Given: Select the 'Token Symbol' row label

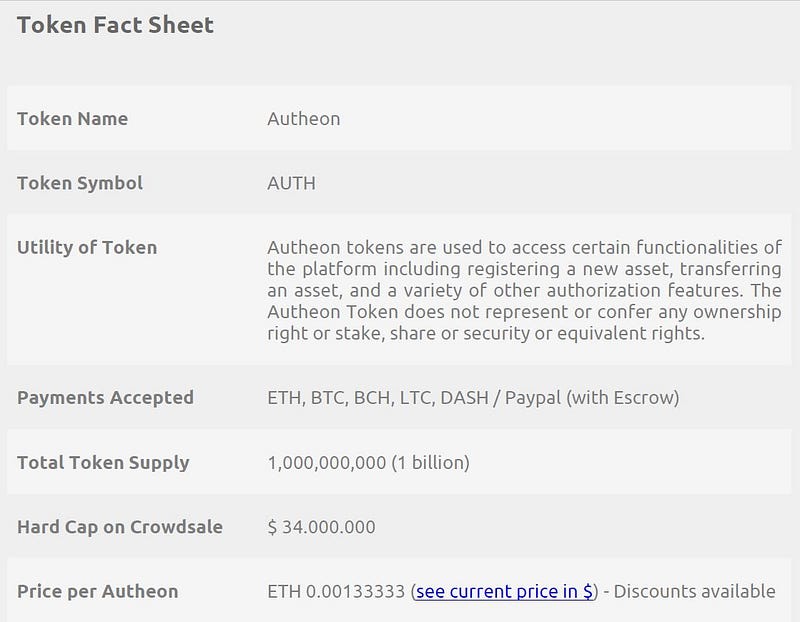Looking at the screenshot, I should pos(80,183).
